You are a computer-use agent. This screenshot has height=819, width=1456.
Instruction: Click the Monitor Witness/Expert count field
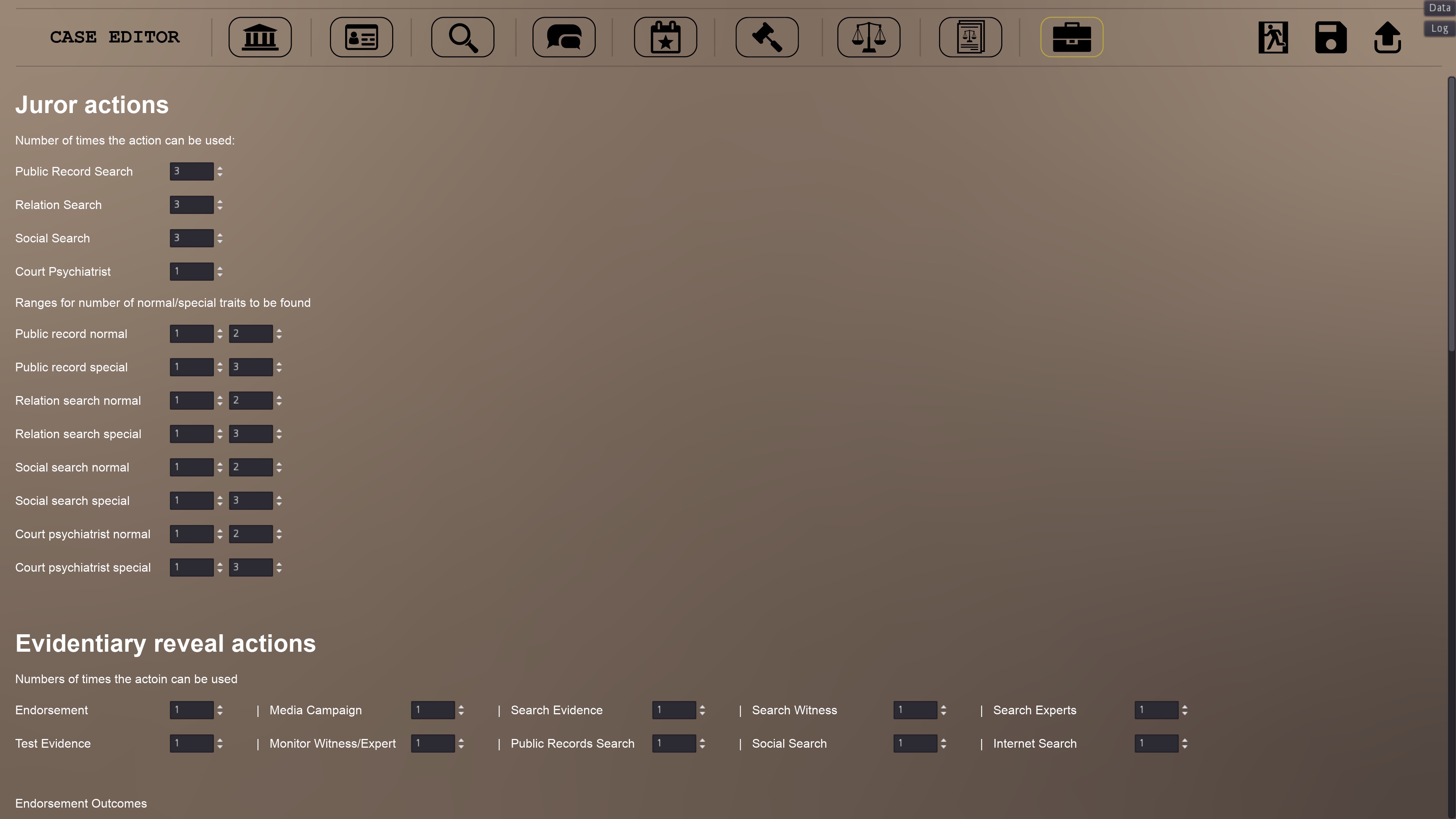coord(433,743)
